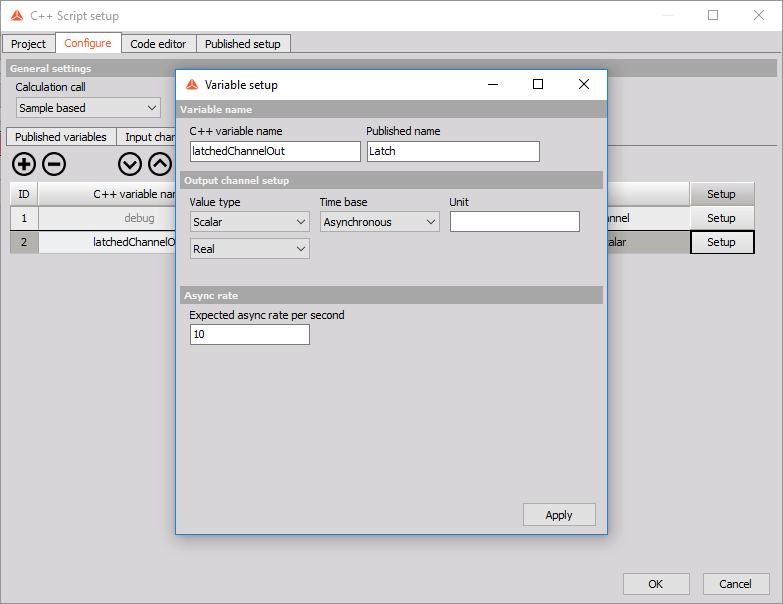
Task: Click ID cell 2 in variables table
Action: coord(24,242)
